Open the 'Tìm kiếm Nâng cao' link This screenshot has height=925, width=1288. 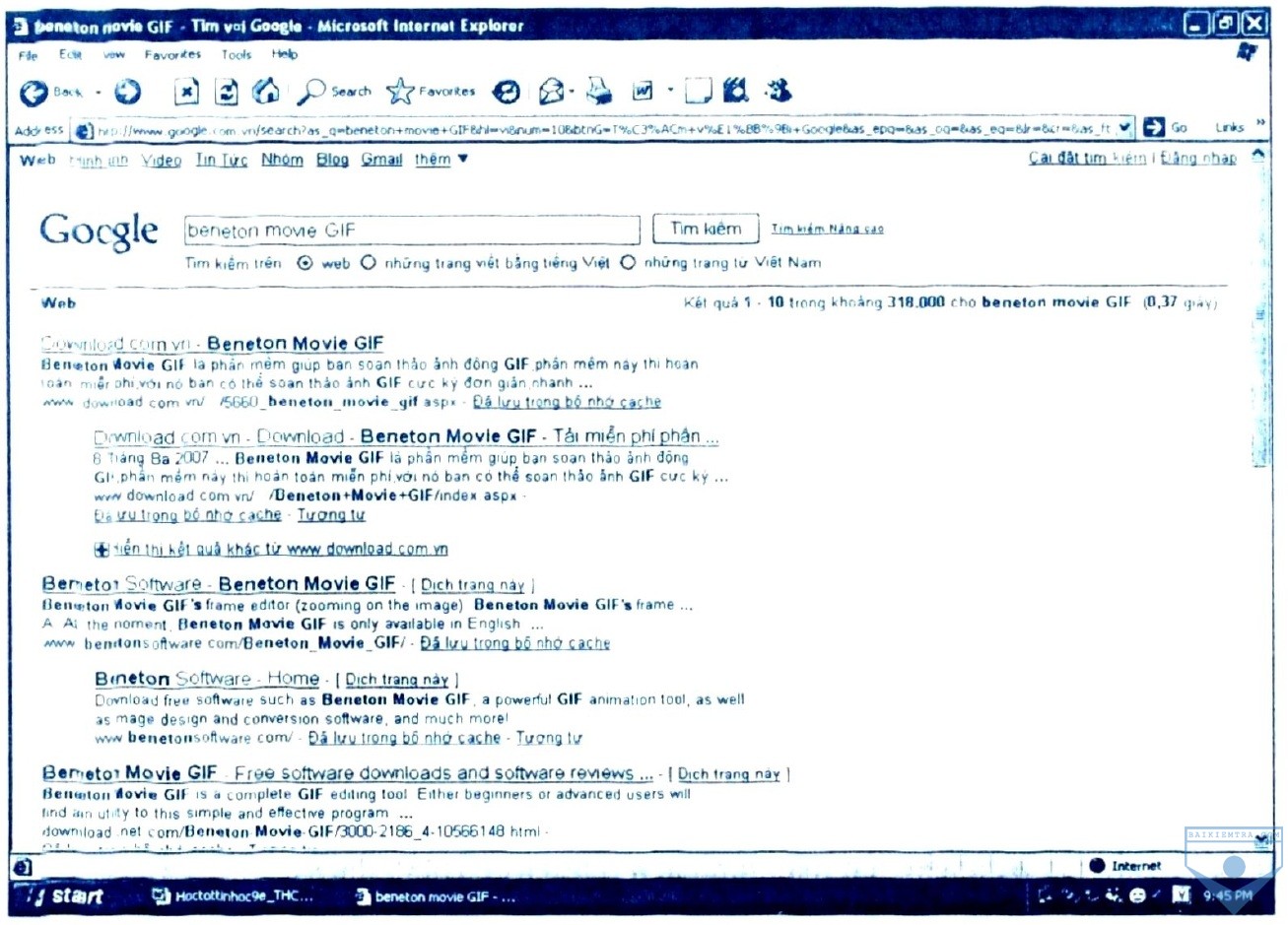click(827, 229)
